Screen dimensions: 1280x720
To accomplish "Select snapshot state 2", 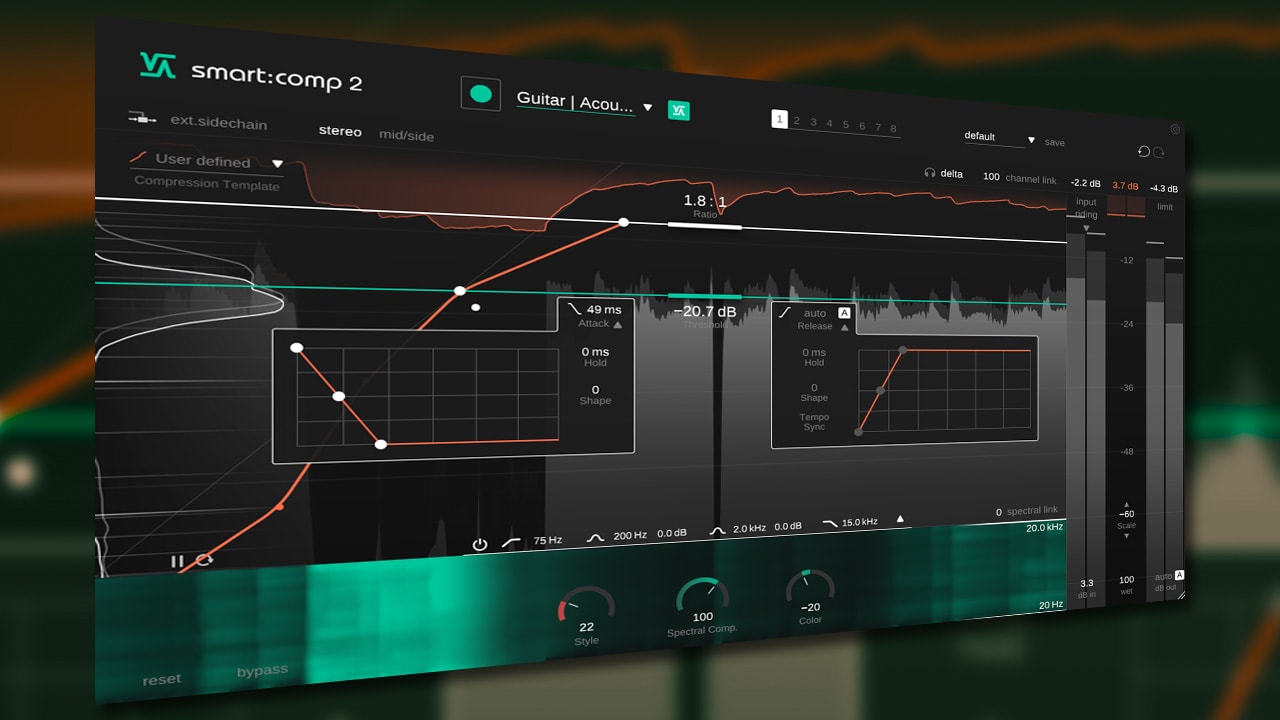I will point(797,120).
